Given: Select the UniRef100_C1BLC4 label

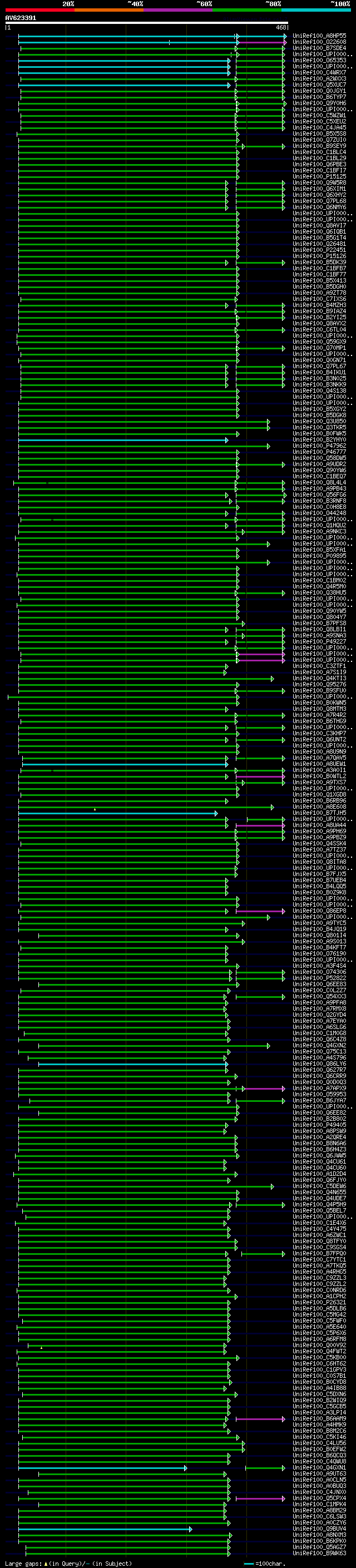Looking at the screenshot, I should (319, 152).
